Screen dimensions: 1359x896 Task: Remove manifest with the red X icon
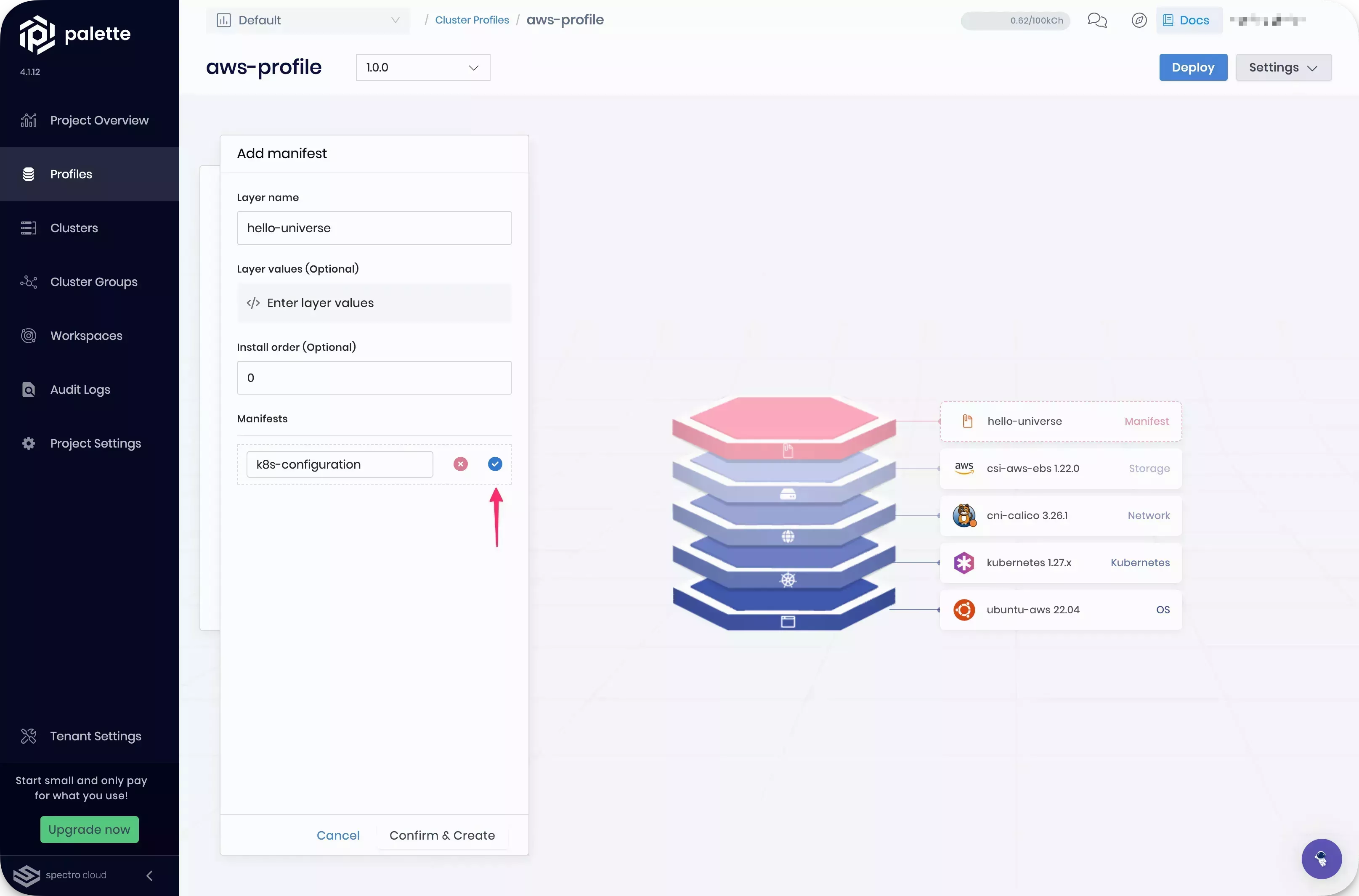coord(461,464)
